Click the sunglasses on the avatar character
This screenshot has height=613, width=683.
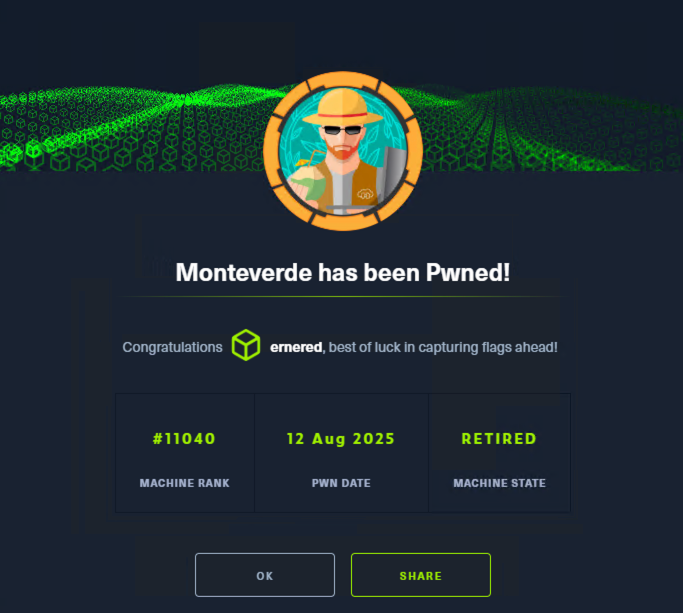tap(343, 130)
